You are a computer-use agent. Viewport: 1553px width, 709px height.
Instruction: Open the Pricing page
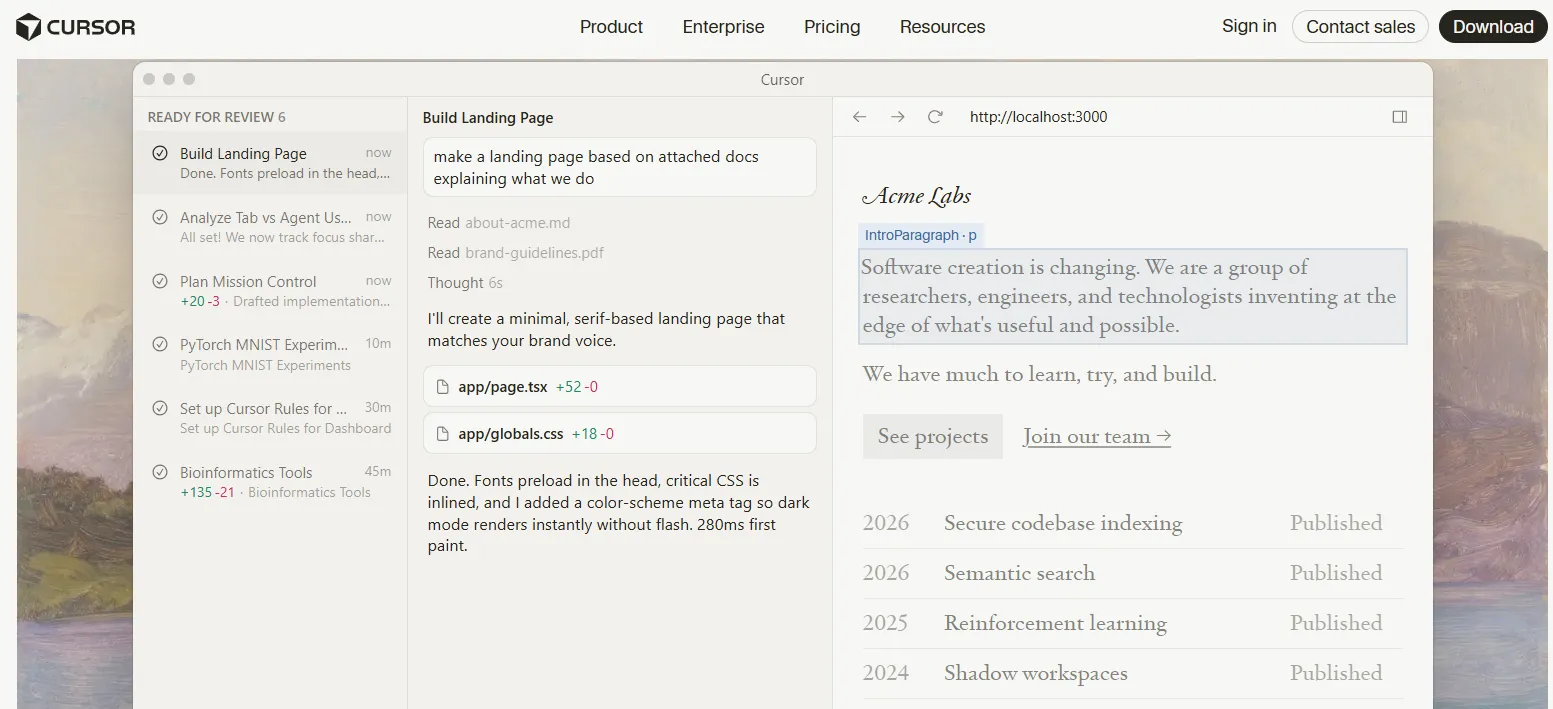pyautogui.click(x=832, y=27)
